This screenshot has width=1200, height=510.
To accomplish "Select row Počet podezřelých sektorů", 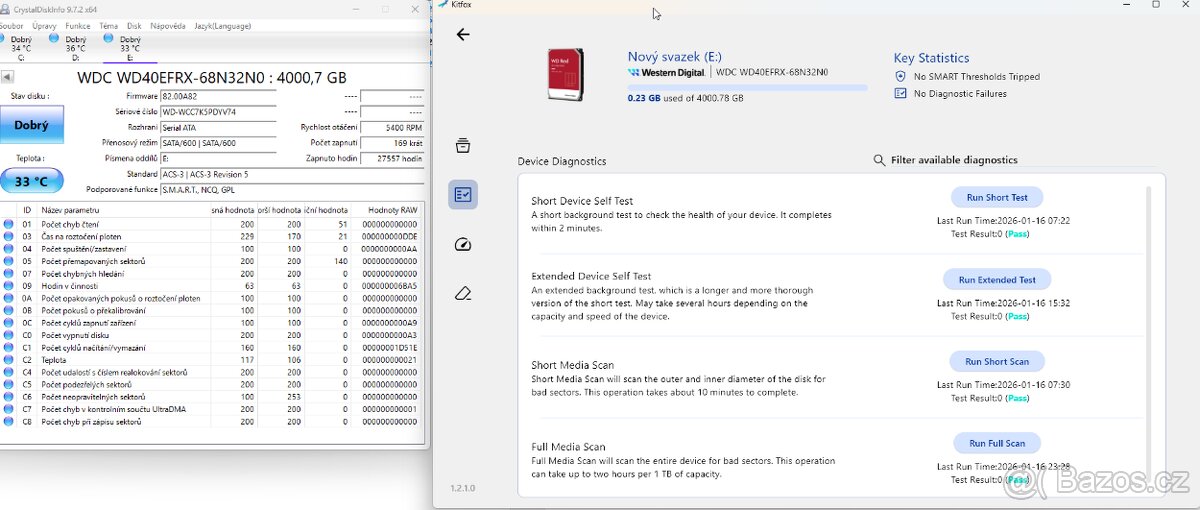I will click(211, 385).
